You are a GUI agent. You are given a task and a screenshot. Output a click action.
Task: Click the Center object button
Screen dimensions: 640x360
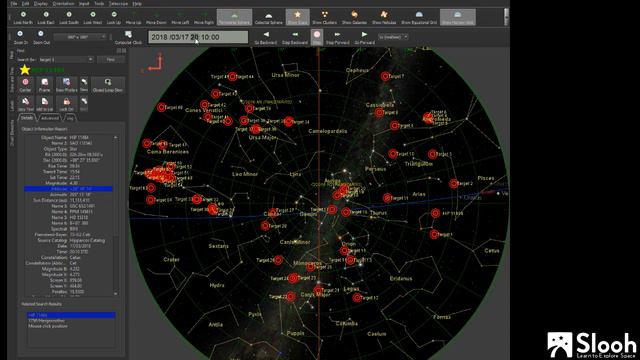coord(25,85)
